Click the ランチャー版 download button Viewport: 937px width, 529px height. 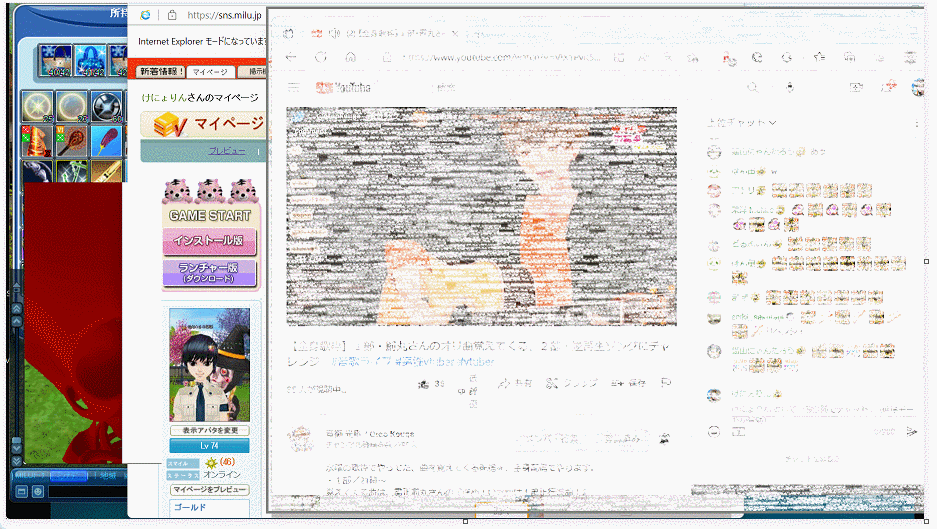point(209,272)
